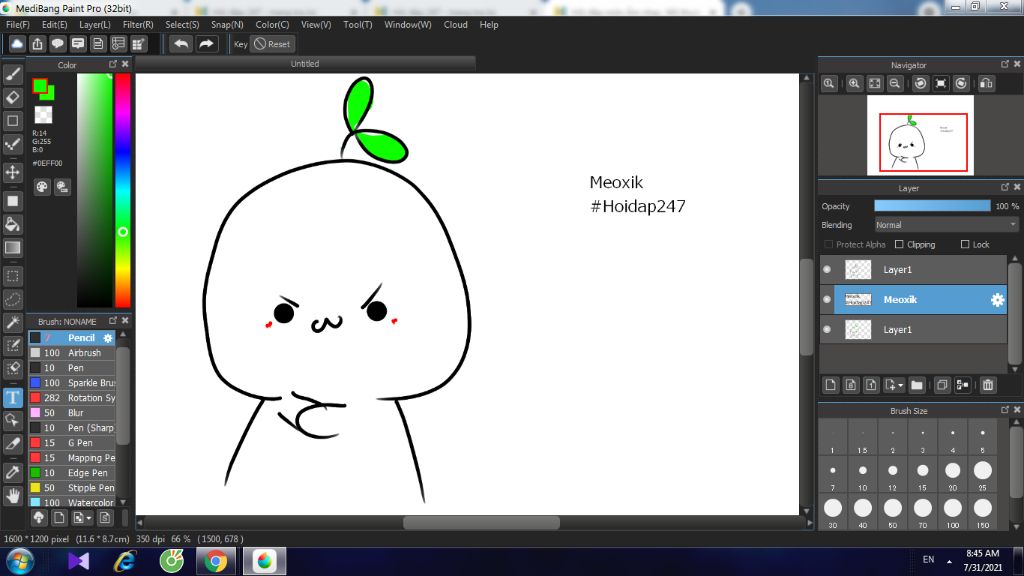Viewport: 1024px width, 576px height.
Task: Open the Filter menu
Action: (138, 25)
